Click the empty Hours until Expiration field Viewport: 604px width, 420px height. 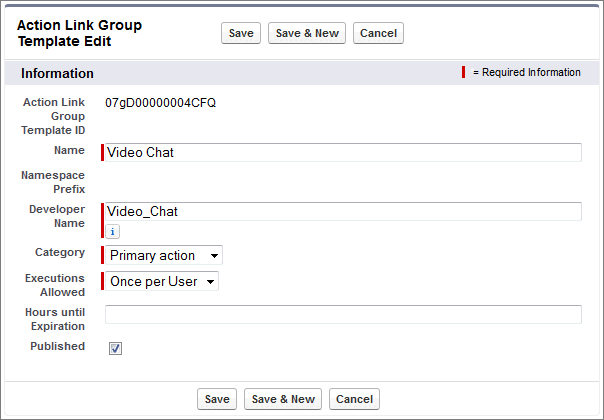tap(342, 314)
